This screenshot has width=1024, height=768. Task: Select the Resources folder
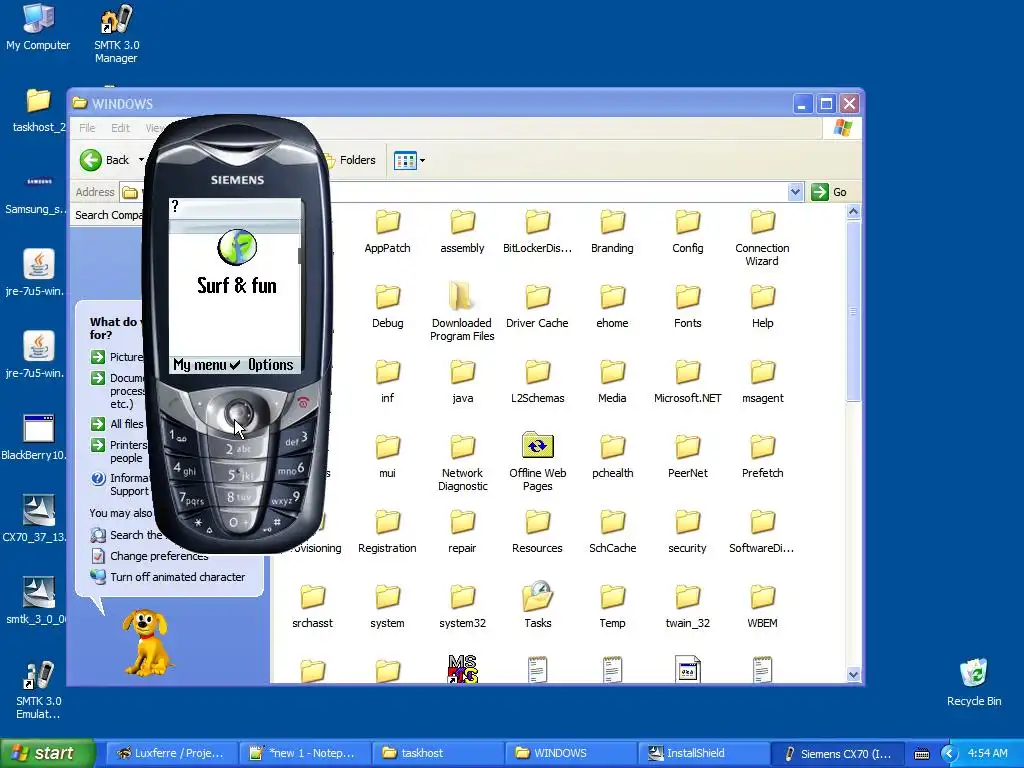pyautogui.click(x=537, y=532)
